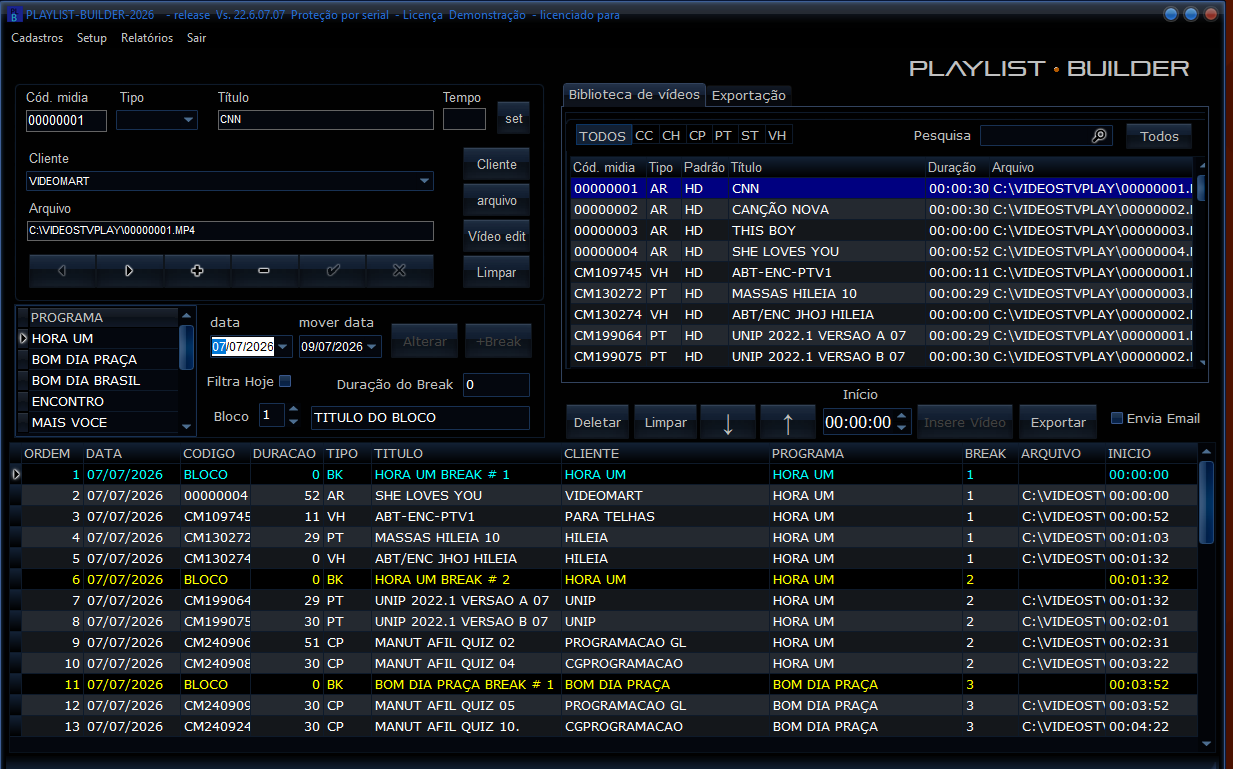The height and width of the screenshot is (769, 1233).
Task: Click the magnifier icon in Pesquisa field
Action: (1099, 136)
